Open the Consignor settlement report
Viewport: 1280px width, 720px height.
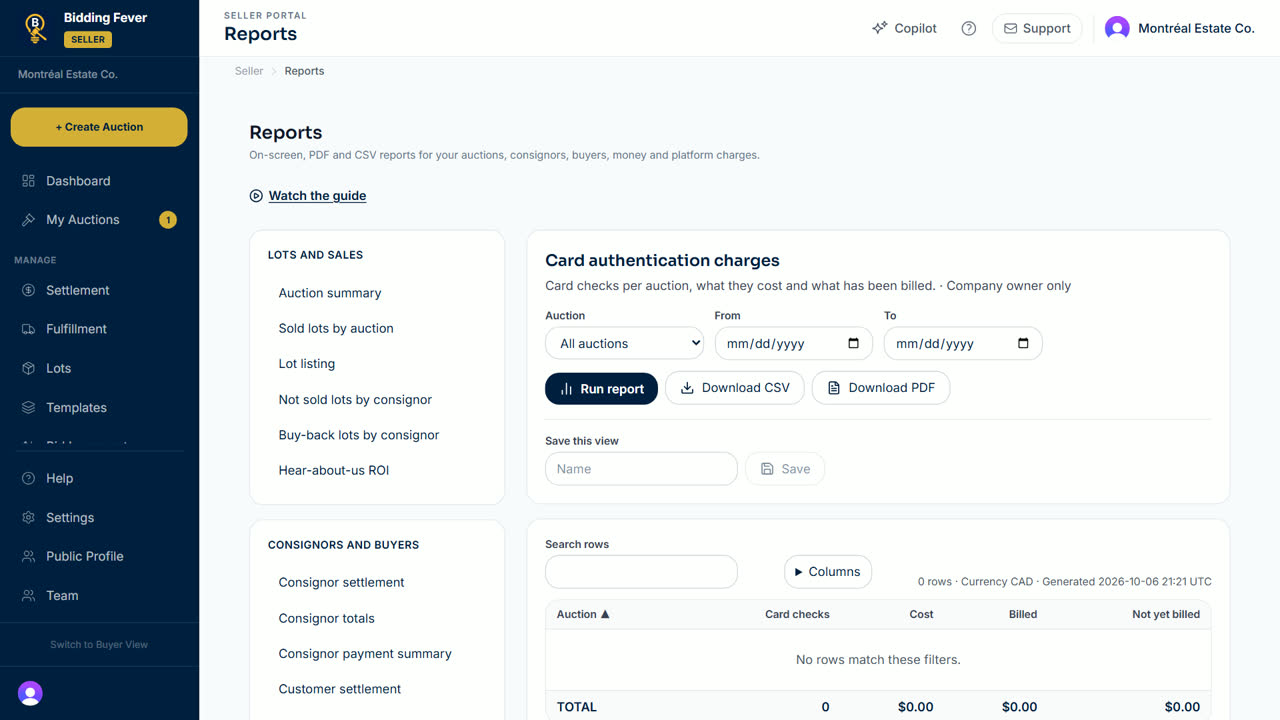coord(342,582)
